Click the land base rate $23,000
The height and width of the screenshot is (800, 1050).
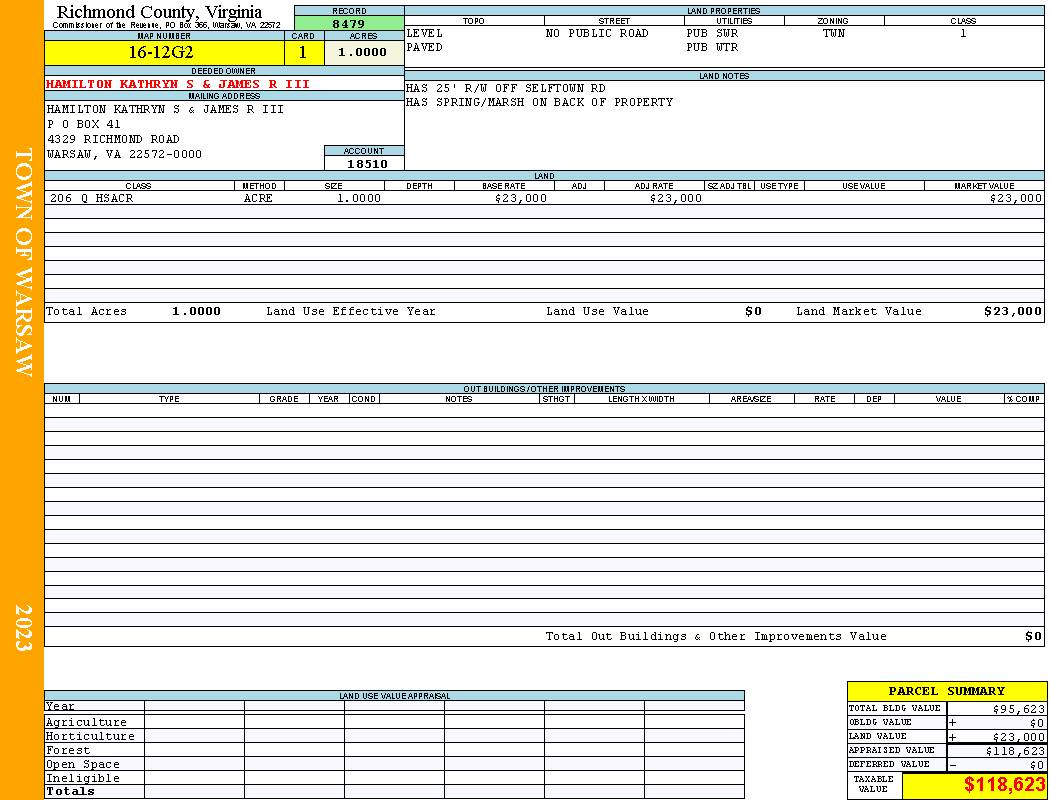[x=521, y=199]
